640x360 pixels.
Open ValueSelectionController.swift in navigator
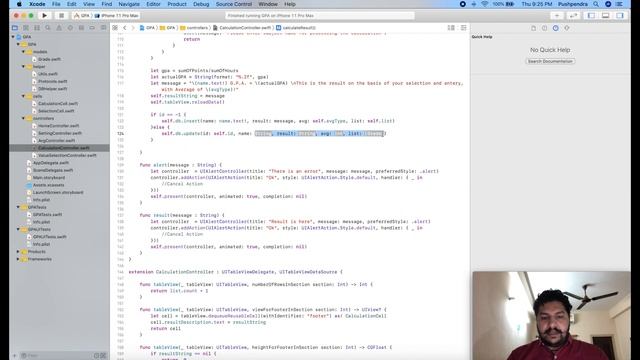coord(67,155)
